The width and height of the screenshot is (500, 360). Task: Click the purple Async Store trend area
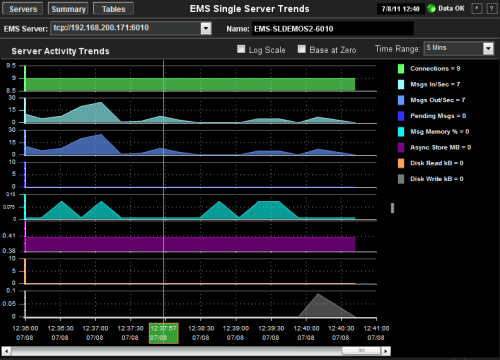pyautogui.click(x=190, y=244)
